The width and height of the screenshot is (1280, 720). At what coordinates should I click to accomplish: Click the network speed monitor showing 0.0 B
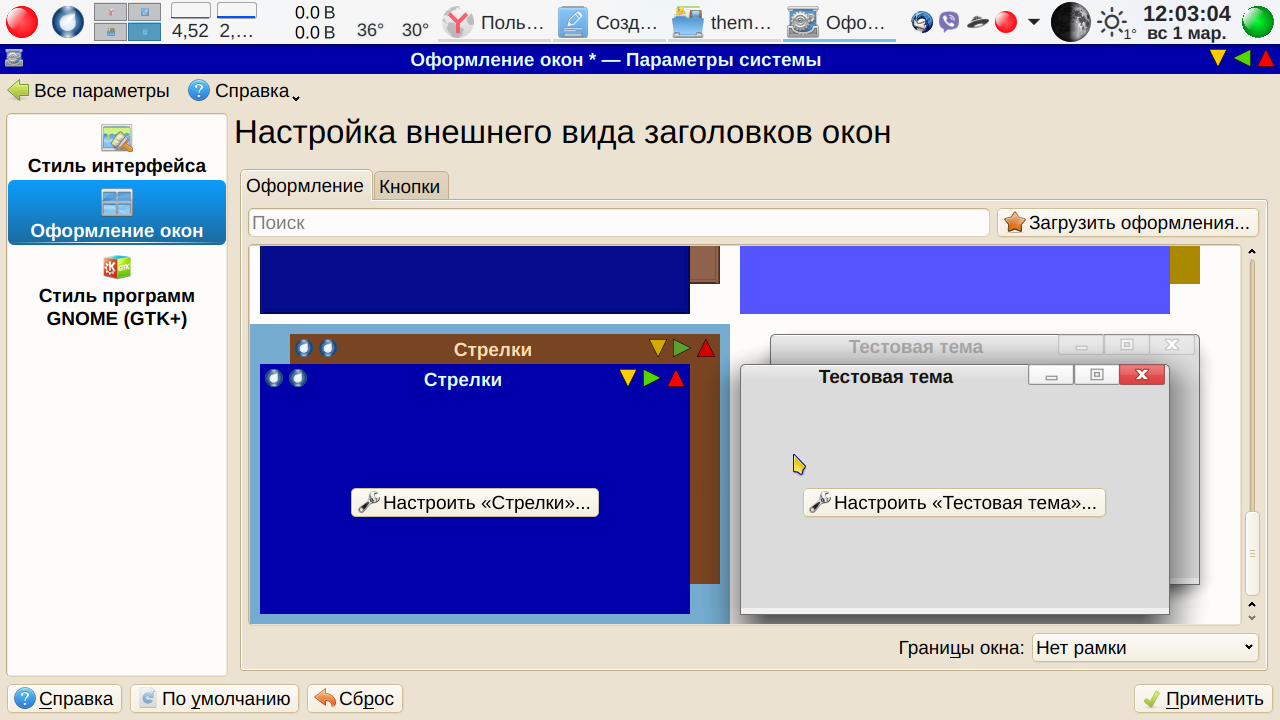[x=315, y=21]
